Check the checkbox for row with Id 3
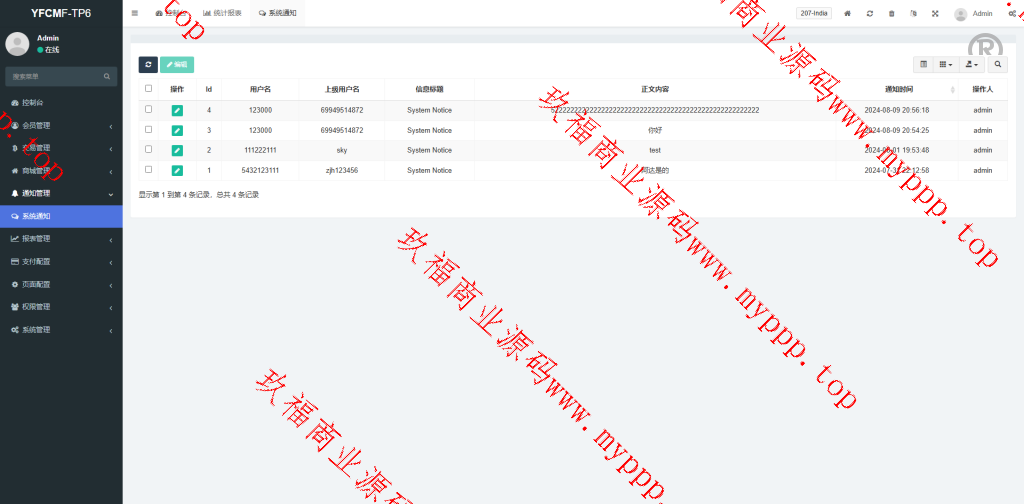Image resolution: width=1024 pixels, height=504 pixels. click(x=149, y=130)
